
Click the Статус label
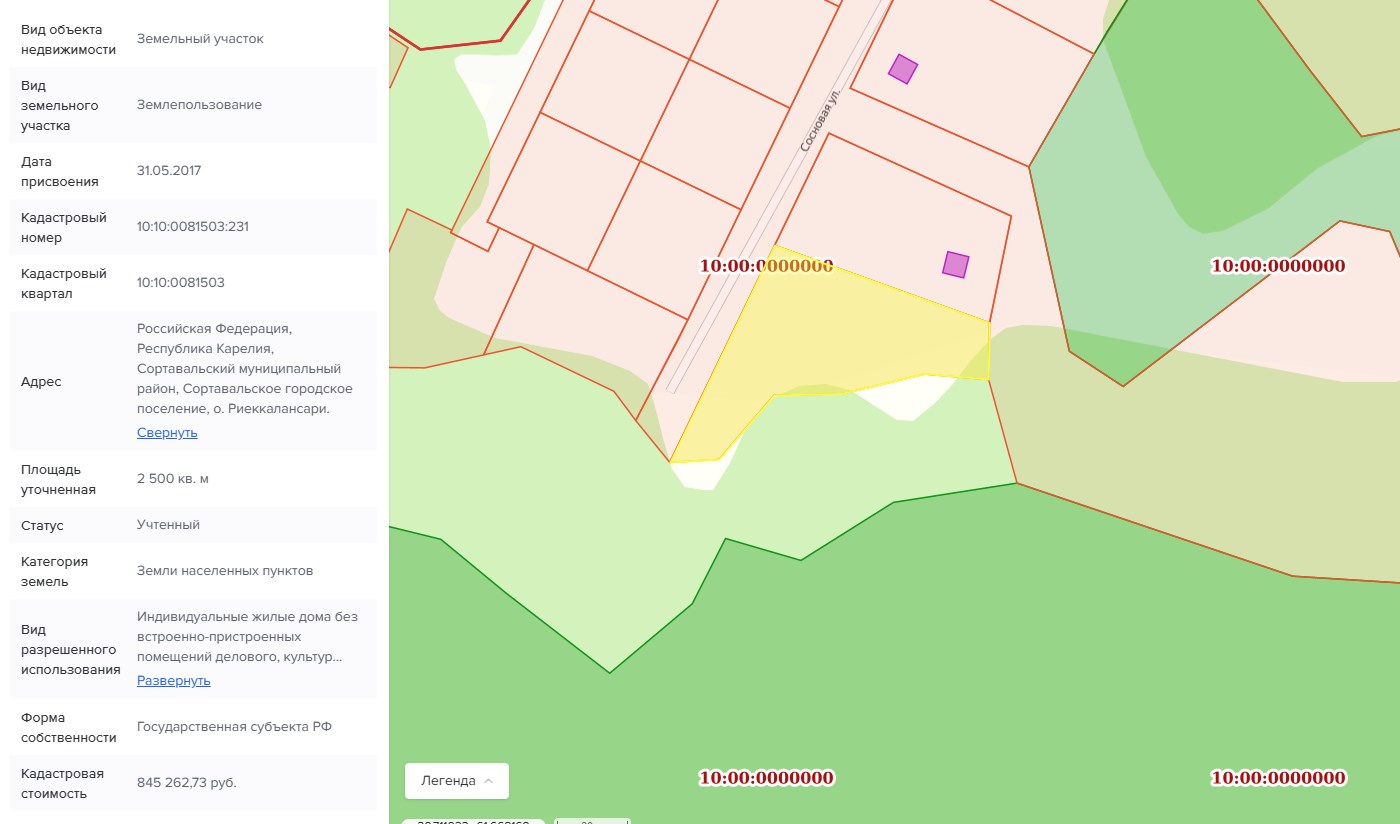tap(42, 525)
